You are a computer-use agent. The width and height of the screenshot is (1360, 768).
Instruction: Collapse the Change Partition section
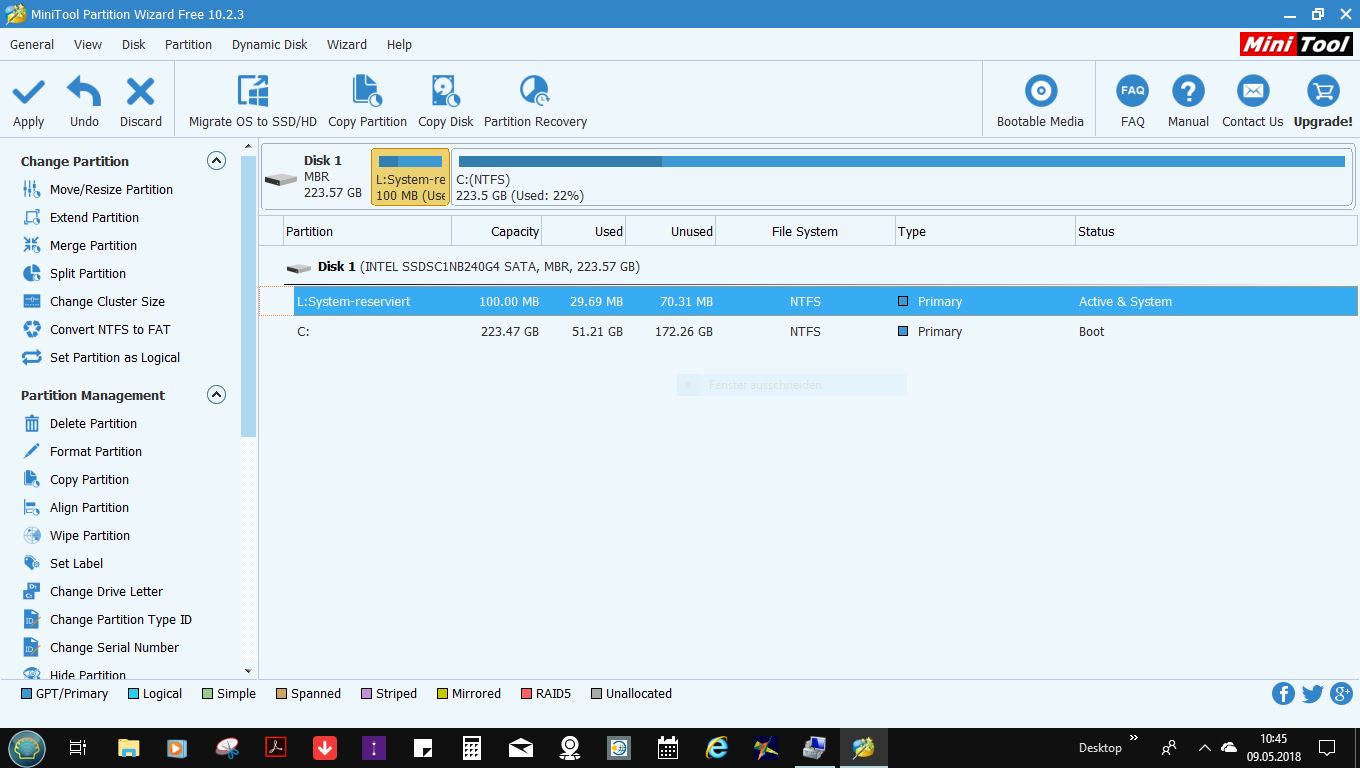coord(216,160)
